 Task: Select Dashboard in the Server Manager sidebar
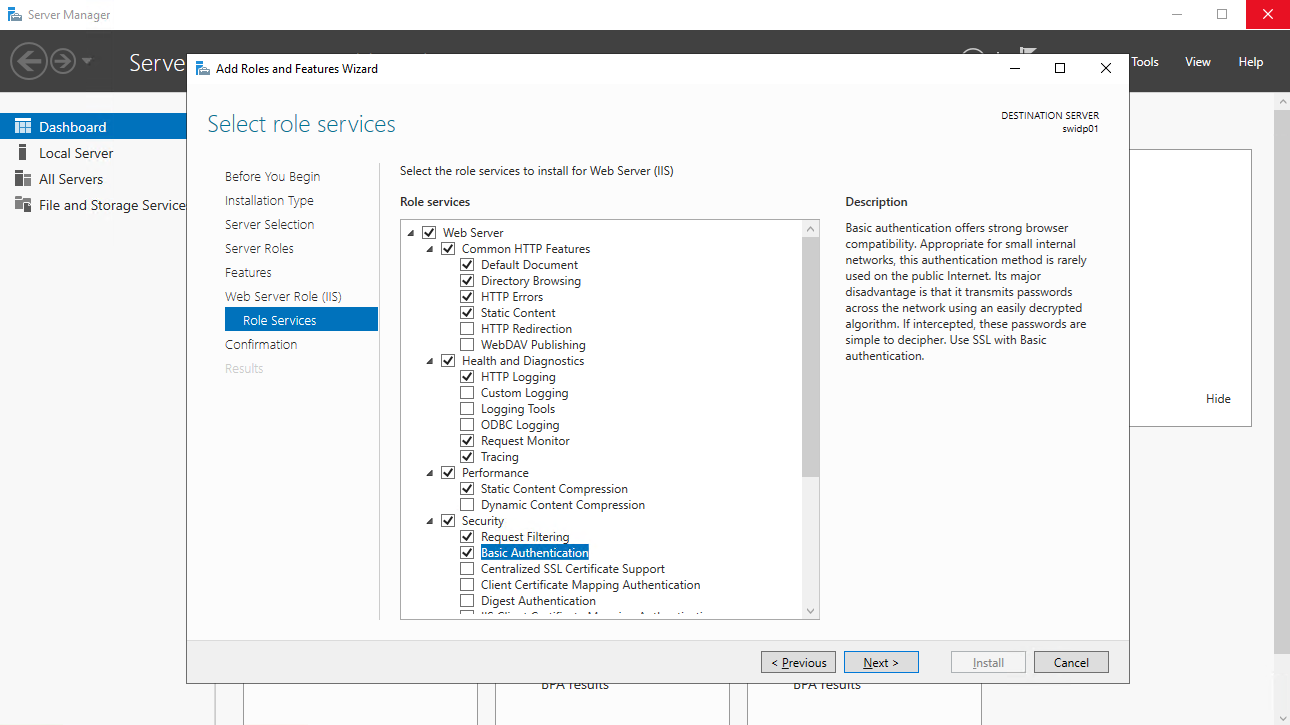[93, 127]
